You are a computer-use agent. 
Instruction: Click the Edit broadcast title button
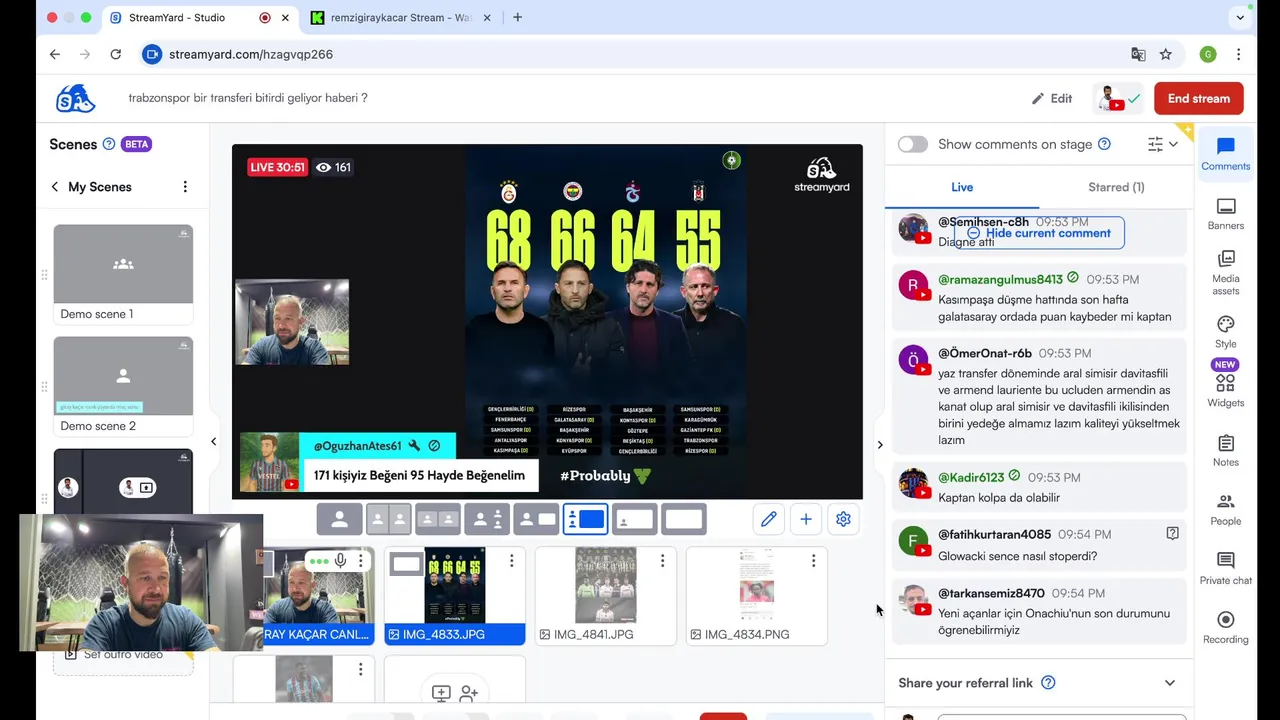1052,98
